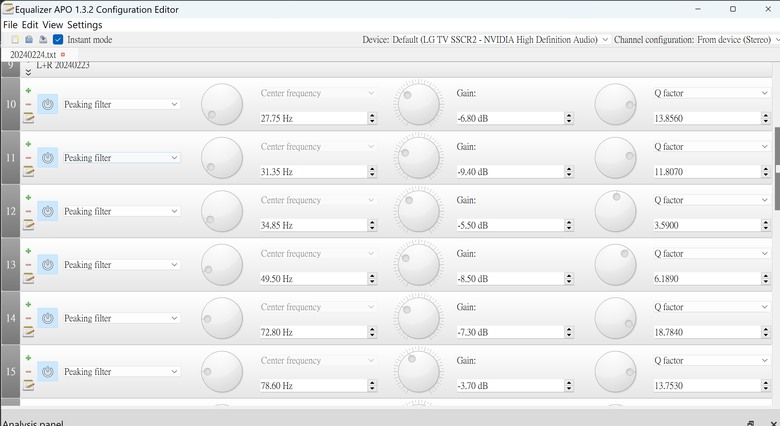This screenshot has height=426, width=780.
Task: Remove filter row 12 with minus icon
Action: point(28,211)
